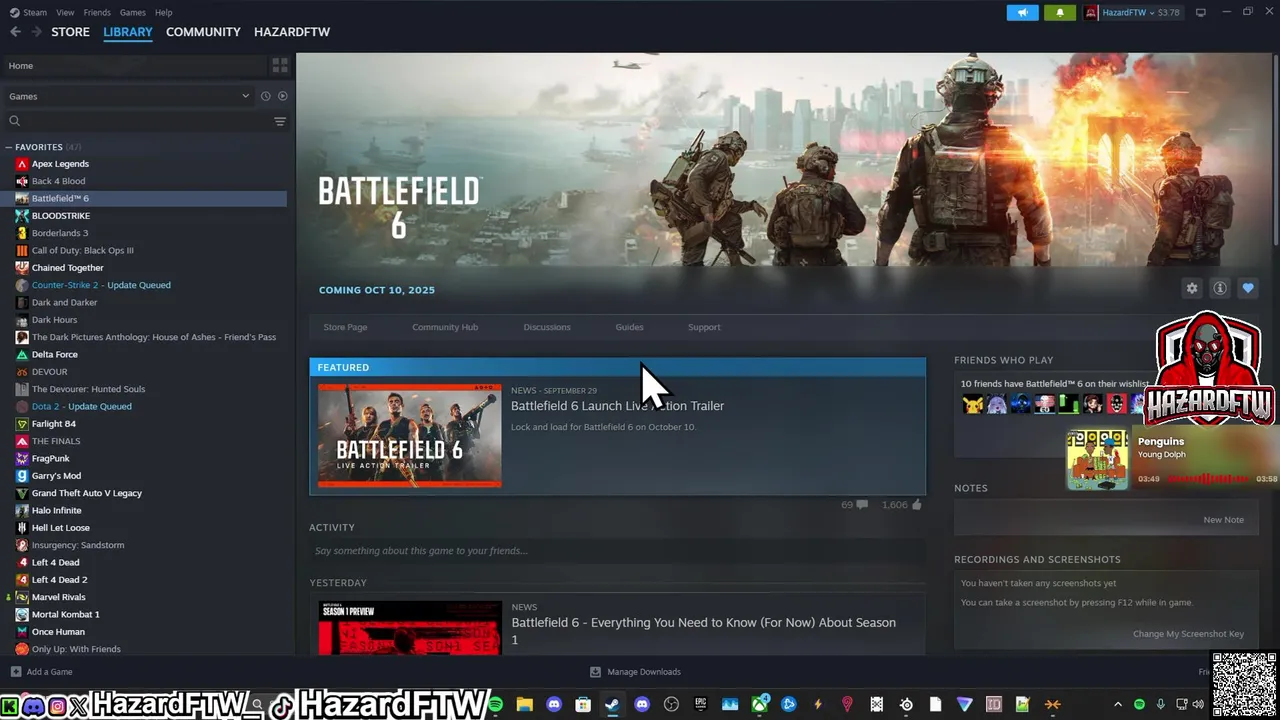This screenshot has width=1280, height=720.
Task: Open advanced library filters icon
Action: [x=280, y=121]
